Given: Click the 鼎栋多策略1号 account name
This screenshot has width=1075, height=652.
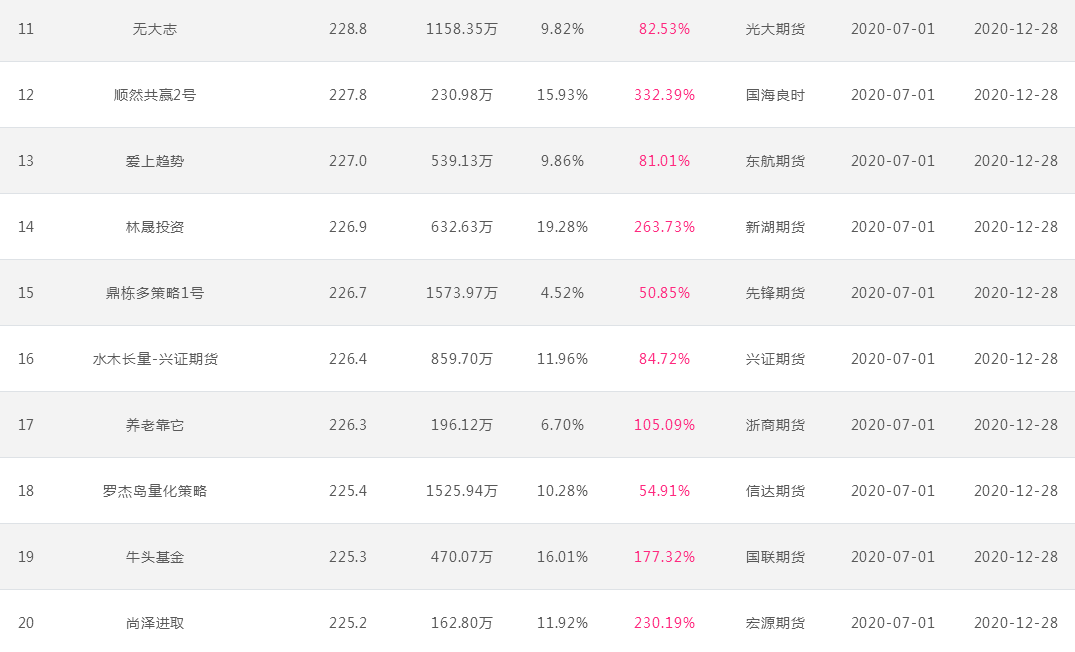Looking at the screenshot, I should click(155, 293).
